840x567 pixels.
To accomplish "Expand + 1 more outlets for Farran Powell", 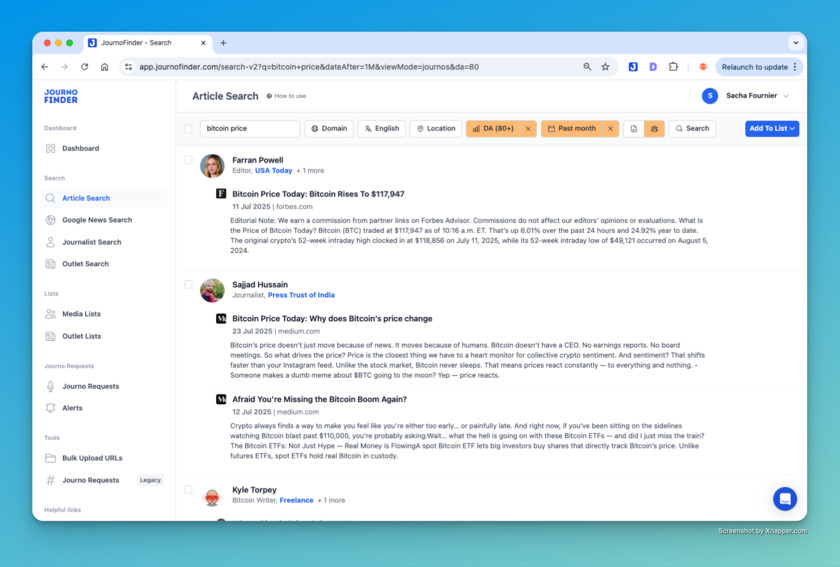I will pyautogui.click(x=310, y=170).
